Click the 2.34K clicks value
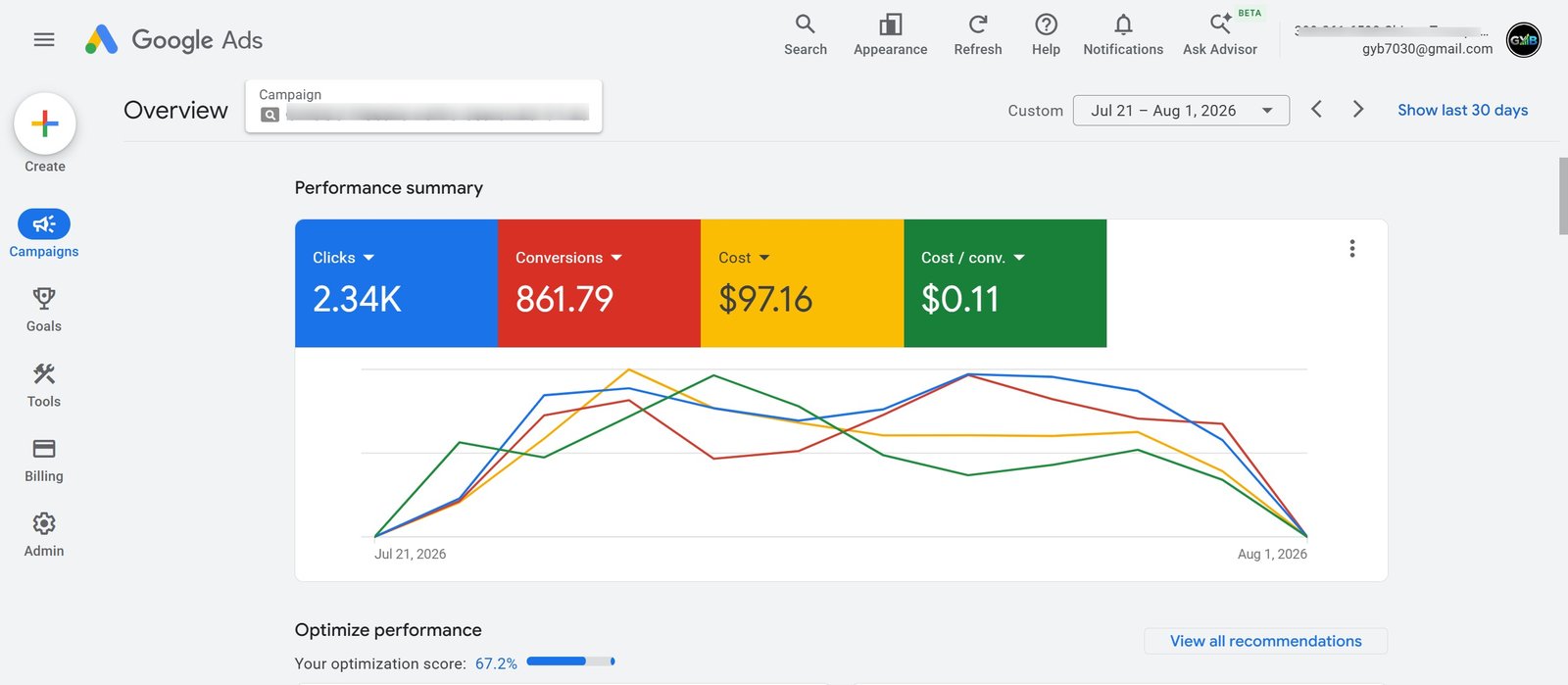Image resolution: width=1568 pixels, height=685 pixels. [x=357, y=299]
